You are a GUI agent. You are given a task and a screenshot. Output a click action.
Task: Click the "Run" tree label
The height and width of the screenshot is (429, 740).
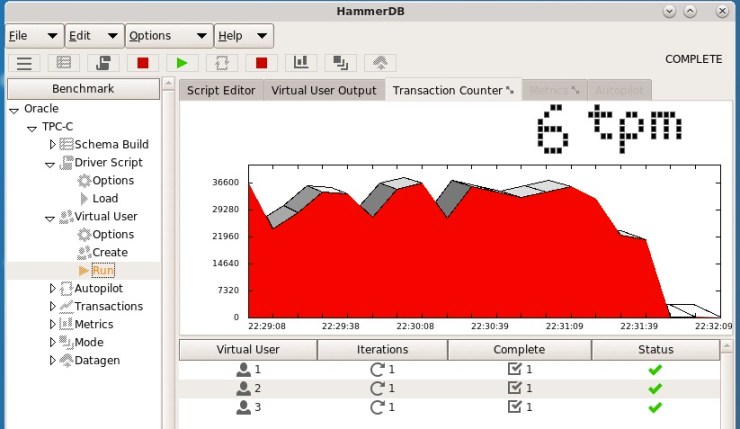[x=103, y=270]
